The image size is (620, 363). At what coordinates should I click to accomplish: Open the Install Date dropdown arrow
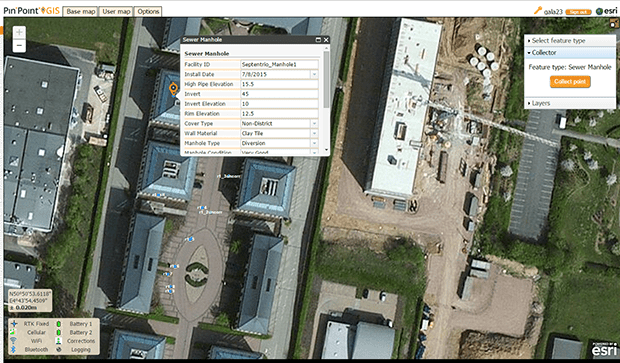tap(314, 74)
